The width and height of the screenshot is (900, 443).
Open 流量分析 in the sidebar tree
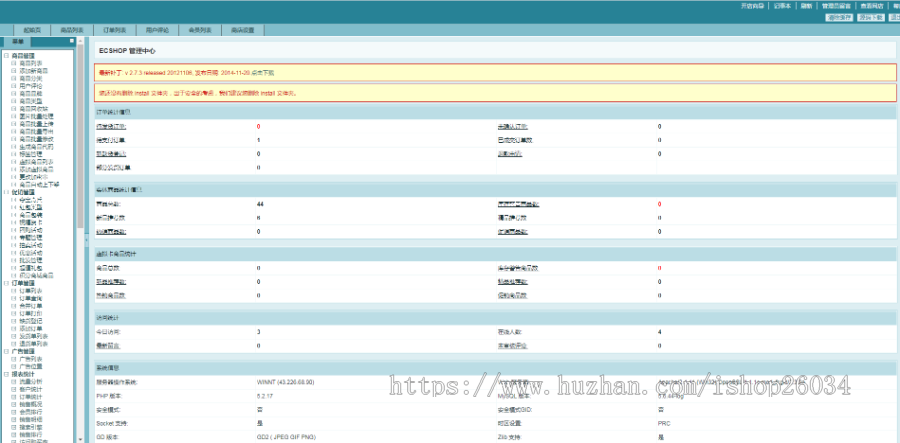[x=30, y=382]
